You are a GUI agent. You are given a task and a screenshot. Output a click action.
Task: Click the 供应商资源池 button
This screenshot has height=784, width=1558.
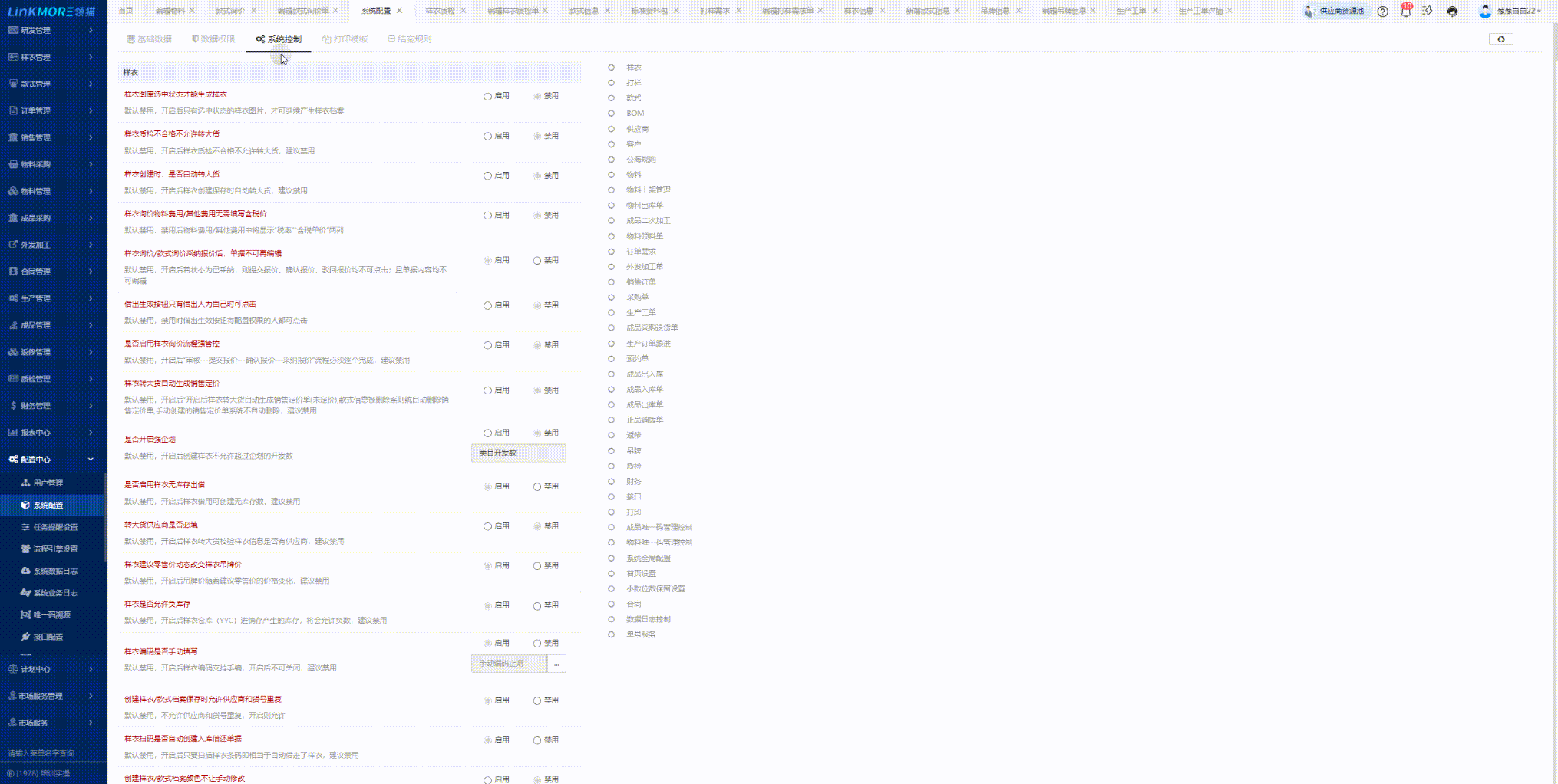pos(1336,12)
